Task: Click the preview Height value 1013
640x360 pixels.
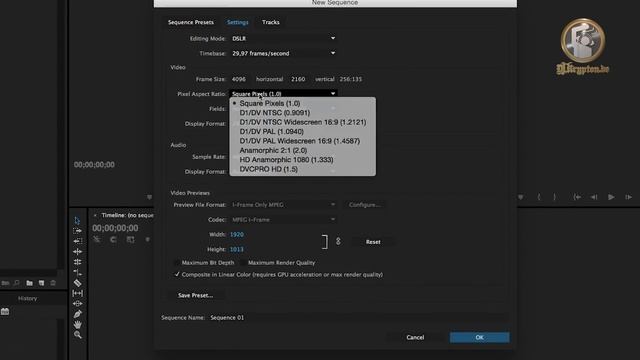Action: 237,249
